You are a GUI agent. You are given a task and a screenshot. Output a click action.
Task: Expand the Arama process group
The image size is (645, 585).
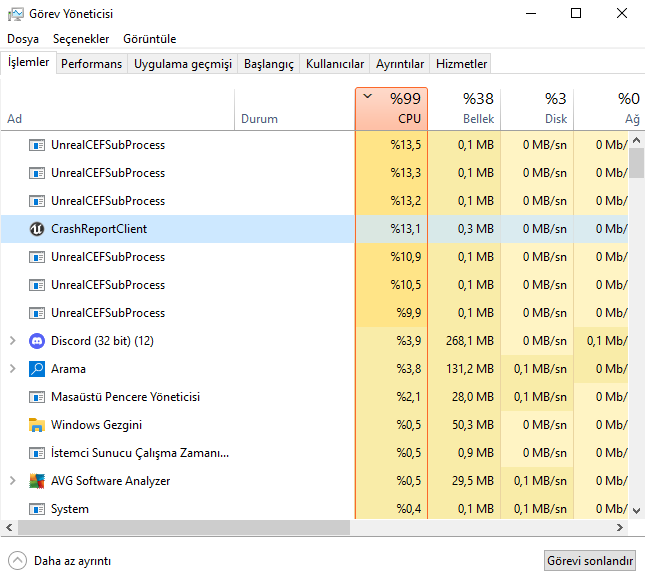point(12,369)
